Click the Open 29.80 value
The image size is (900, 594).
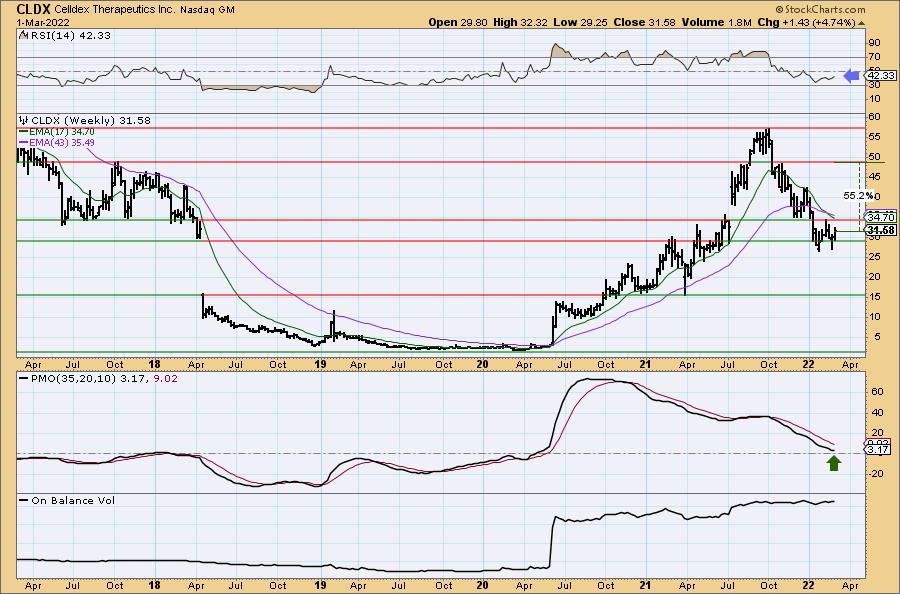click(x=458, y=22)
